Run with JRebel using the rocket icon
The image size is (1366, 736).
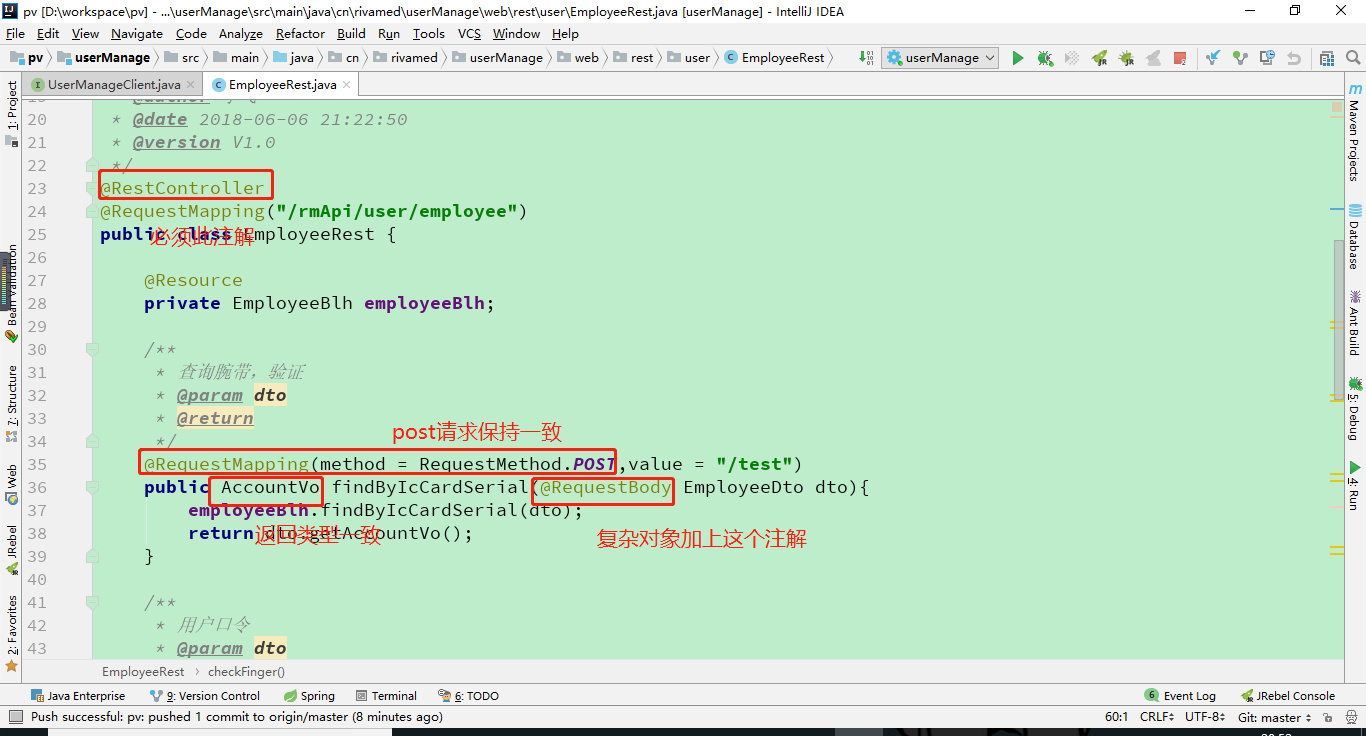[1100, 58]
